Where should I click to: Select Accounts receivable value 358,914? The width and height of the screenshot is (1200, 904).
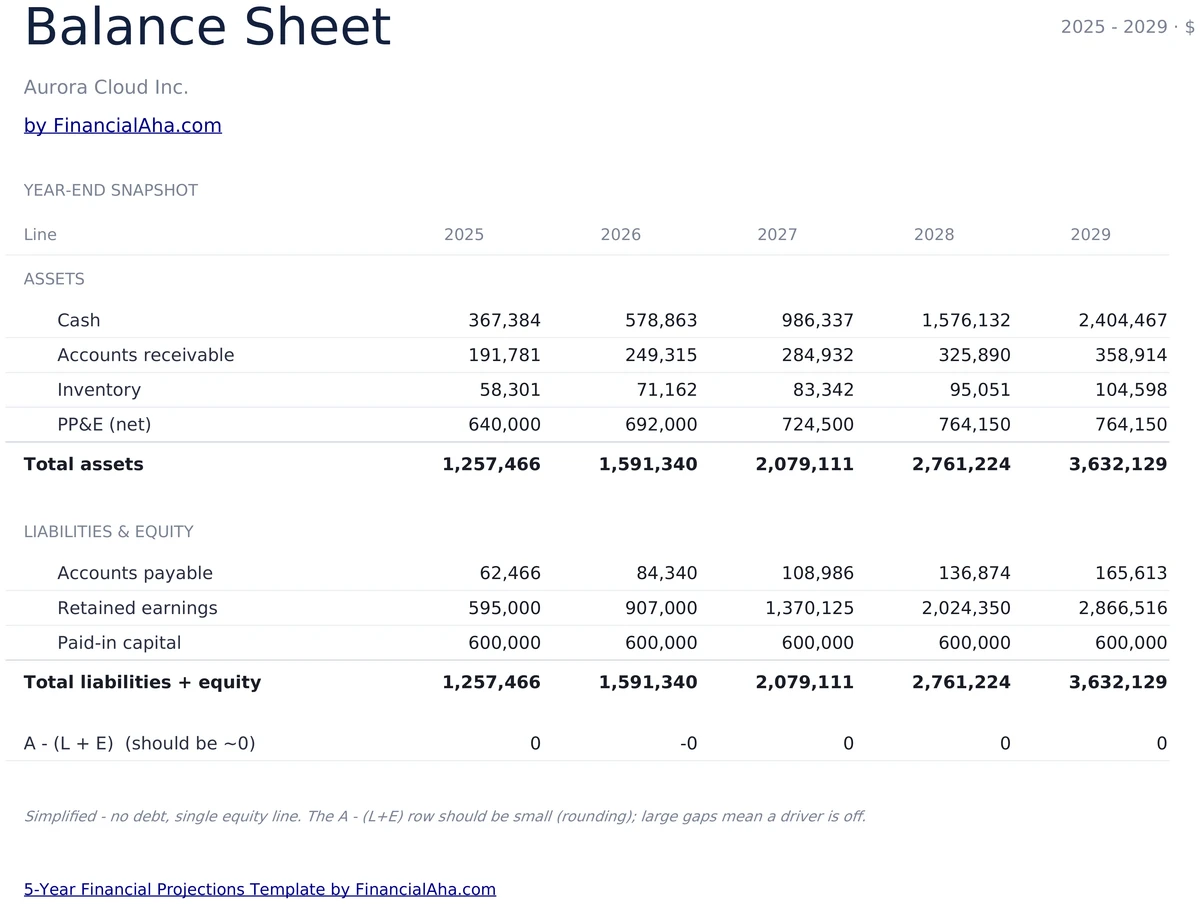click(x=1131, y=355)
